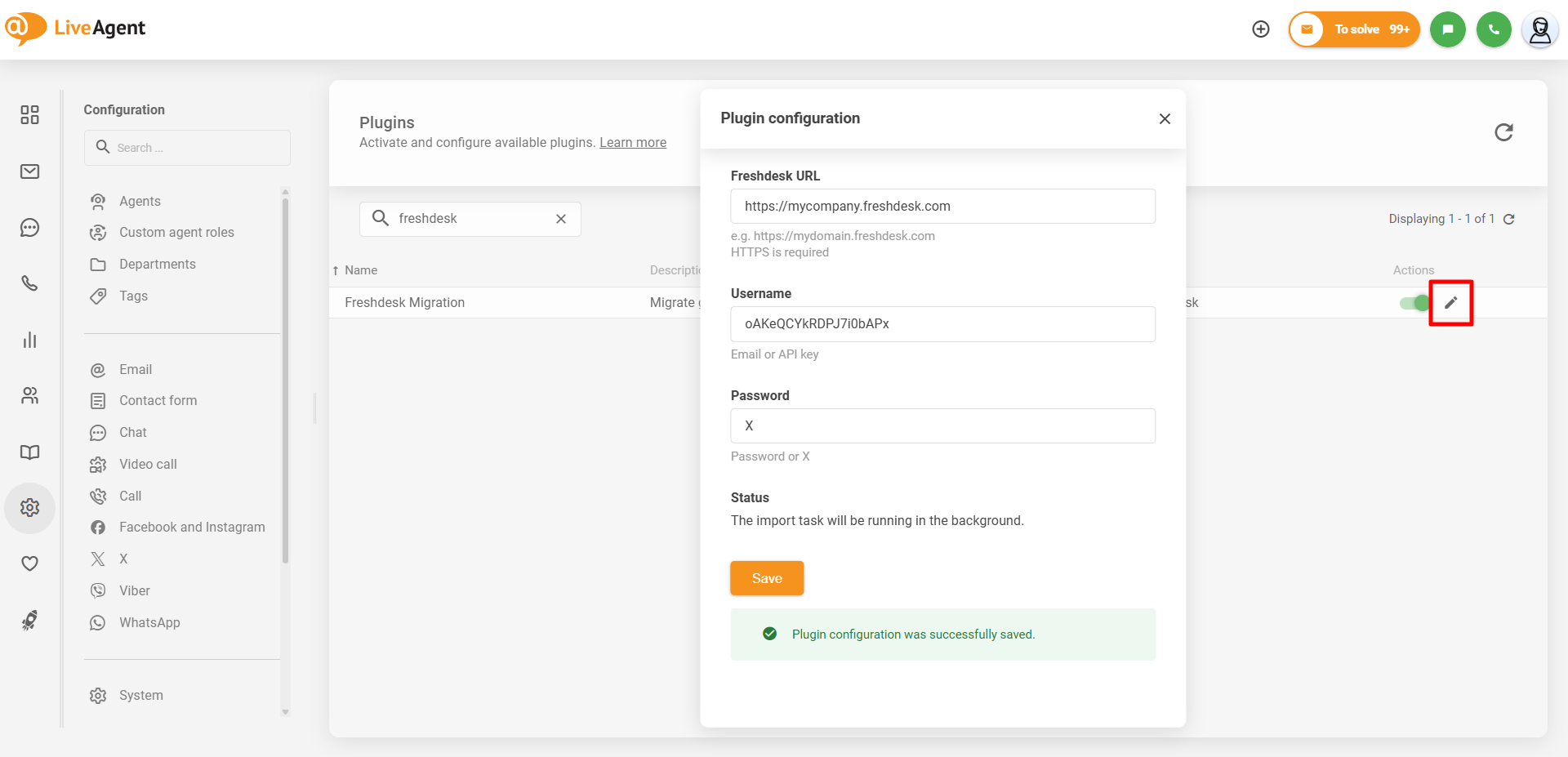
Task: Click the Freshdesk URL input field
Action: click(942, 207)
